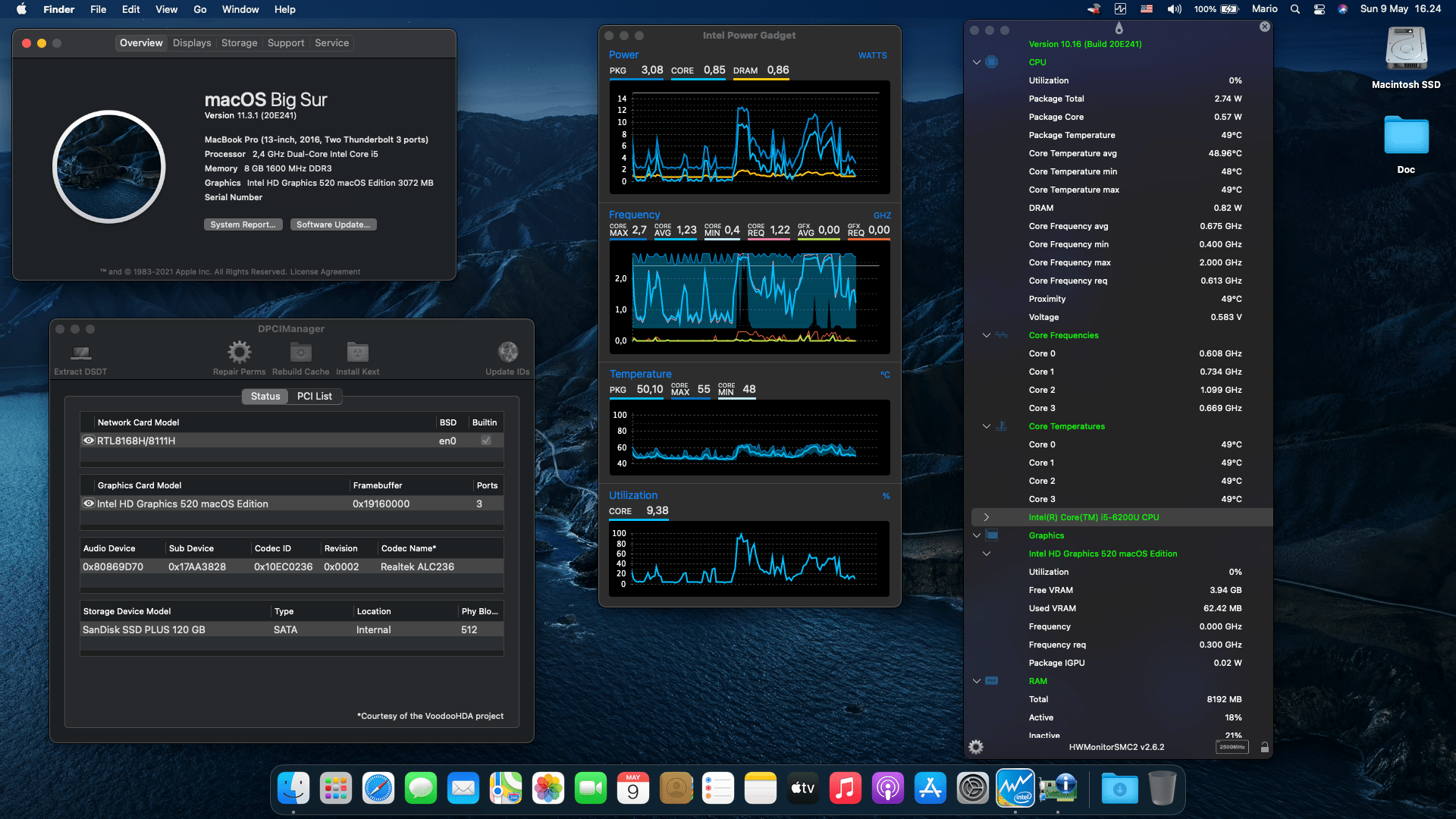
Task: Switch to Storage tab in About This Mac
Action: [x=240, y=43]
